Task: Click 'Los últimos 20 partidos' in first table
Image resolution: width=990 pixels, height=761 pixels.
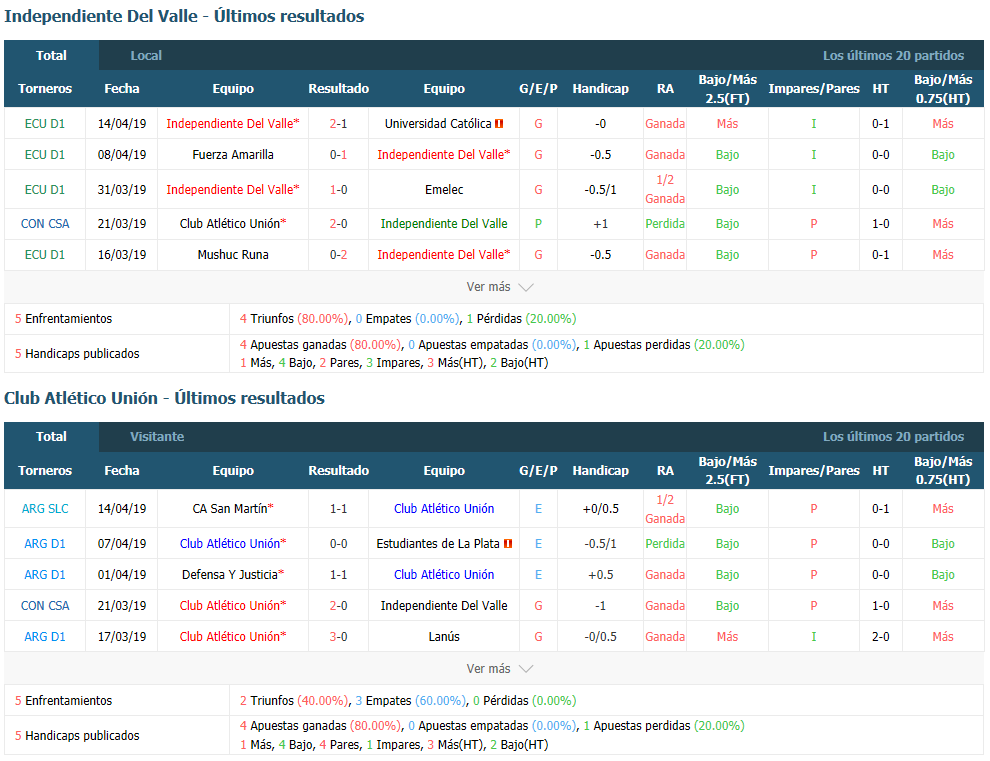Action: tap(893, 56)
